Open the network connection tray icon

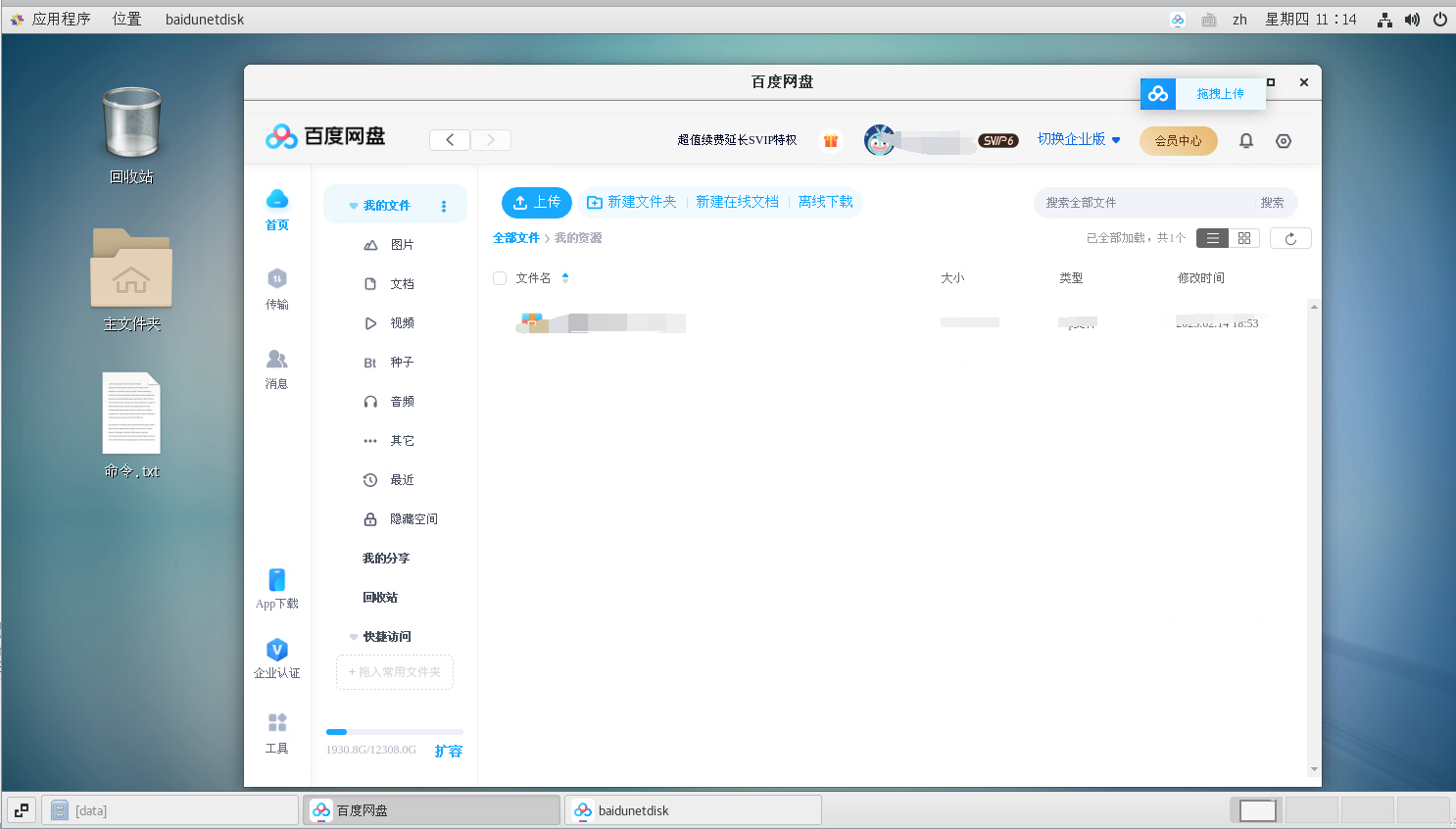coord(1384,20)
